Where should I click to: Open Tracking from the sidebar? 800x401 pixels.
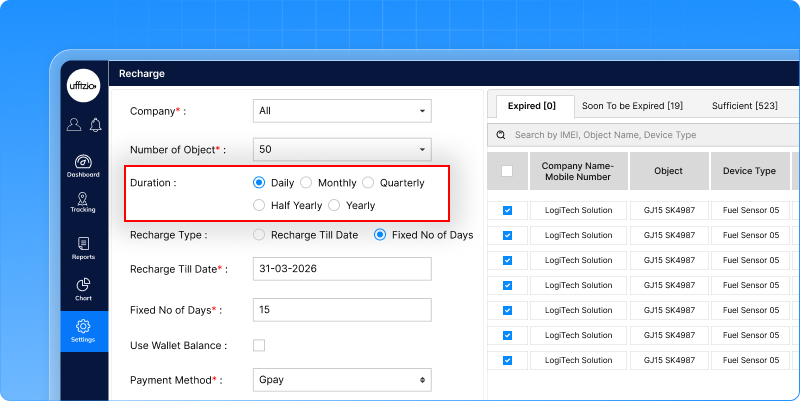coord(83,203)
